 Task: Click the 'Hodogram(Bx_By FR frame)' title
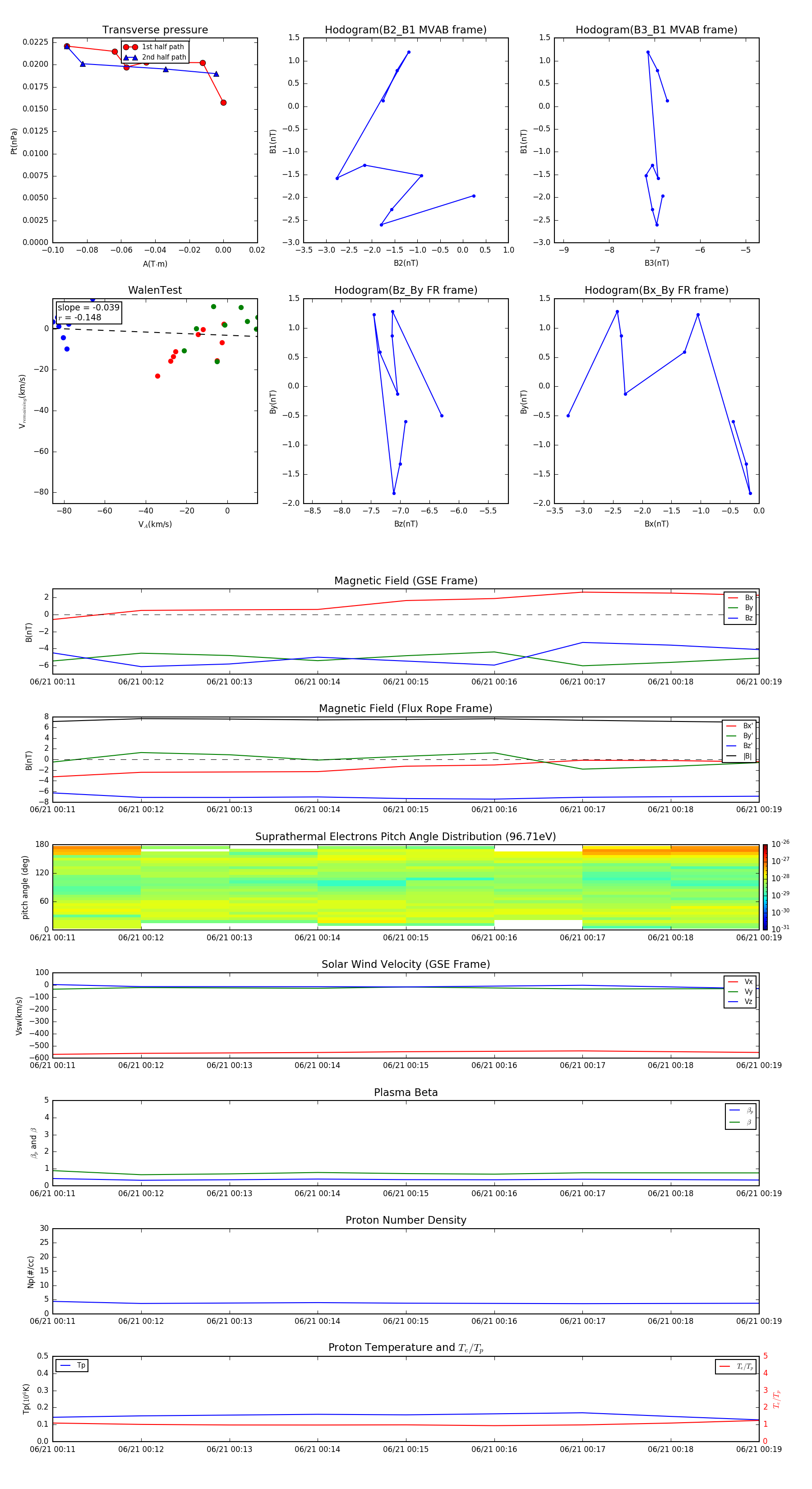[x=656, y=290]
